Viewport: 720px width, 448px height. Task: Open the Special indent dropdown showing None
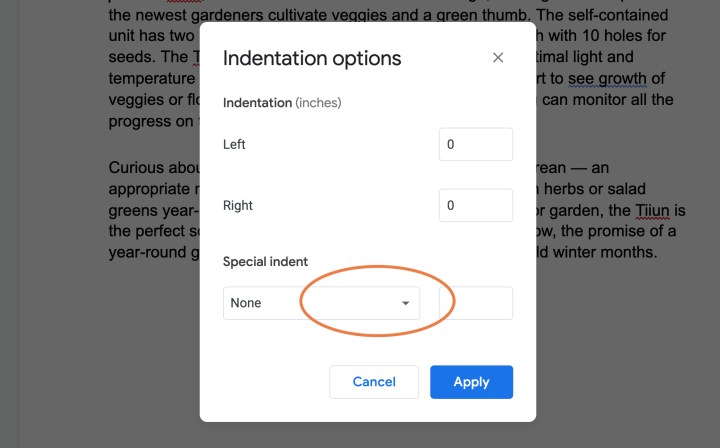[320, 303]
